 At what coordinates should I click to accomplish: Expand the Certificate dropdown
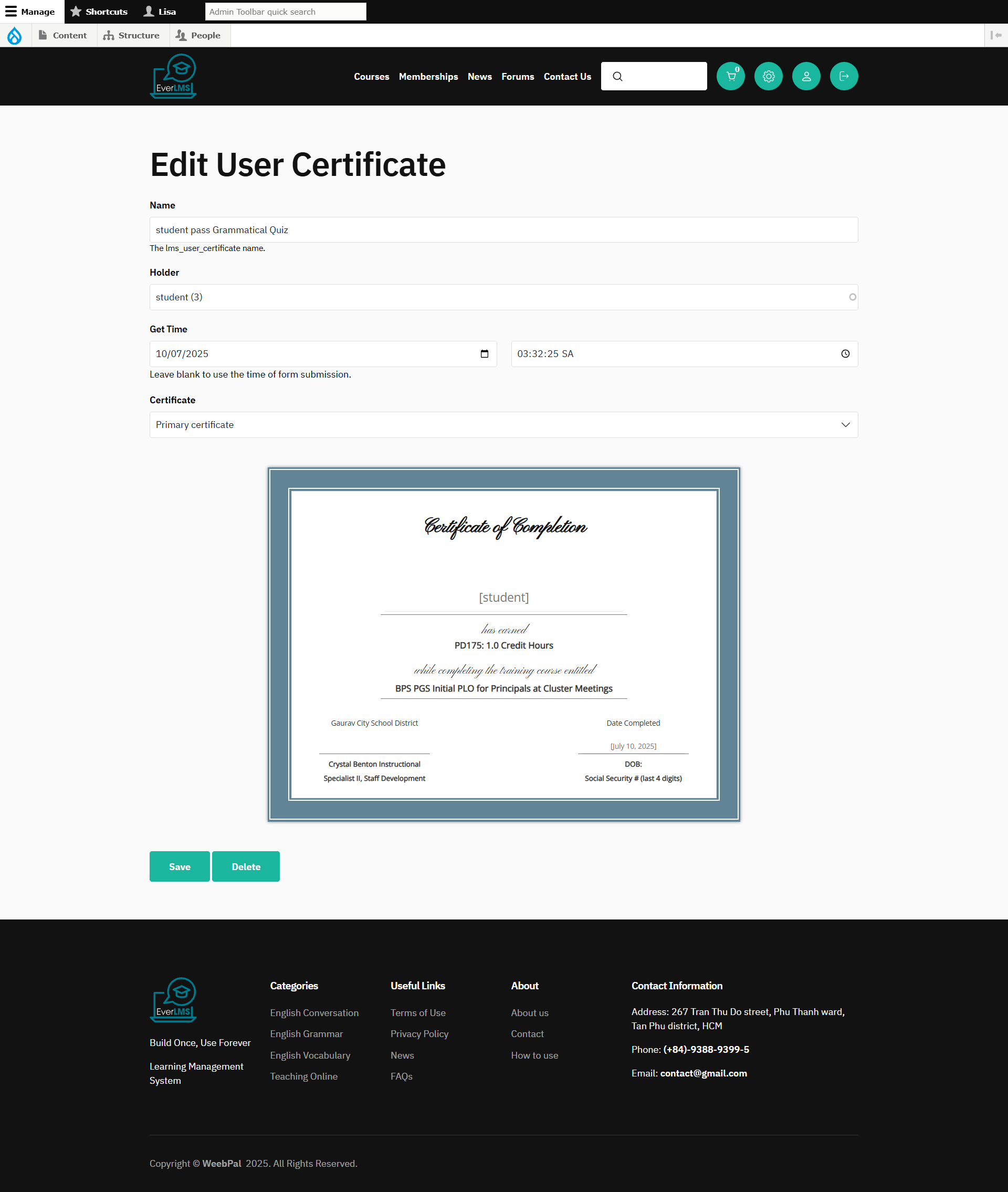tap(503, 425)
